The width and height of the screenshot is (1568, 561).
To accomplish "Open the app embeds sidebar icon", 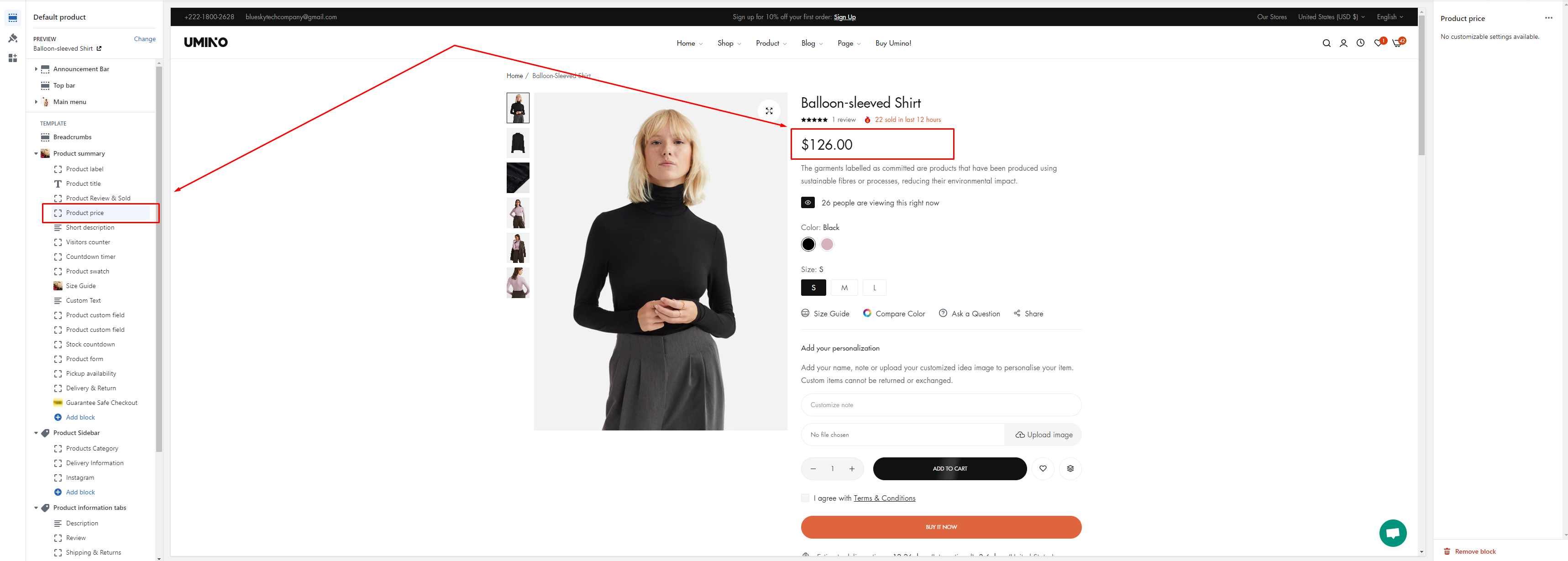I will click(x=13, y=58).
